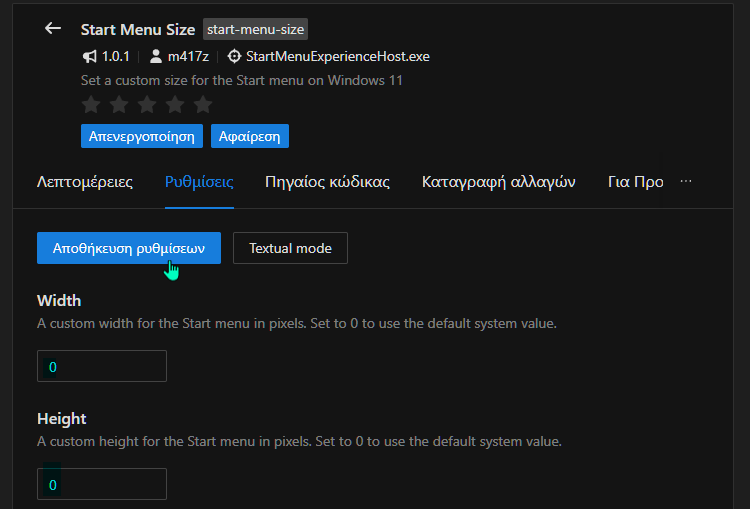Viewport: 750px width, 509px height.
Task: Click the target icon before StartMenuExperienceHost.exe
Action: [x=234, y=56]
